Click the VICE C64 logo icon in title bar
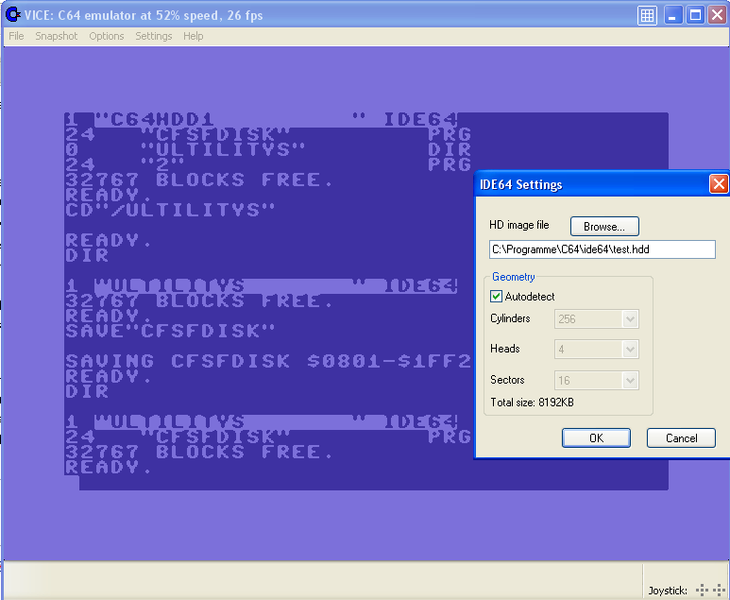This screenshot has width=730, height=600. (x=13, y=14)
